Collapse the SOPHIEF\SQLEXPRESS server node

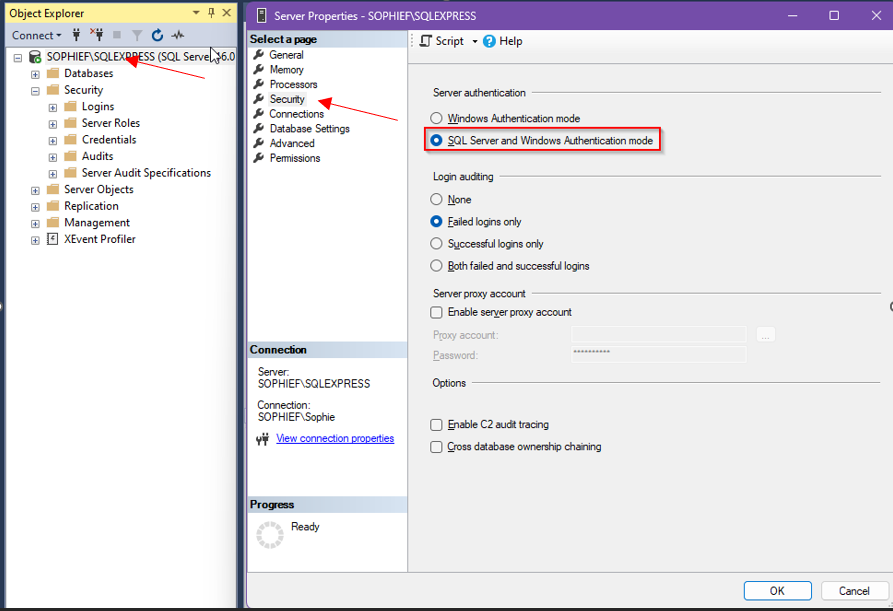(x=18, y=58)
